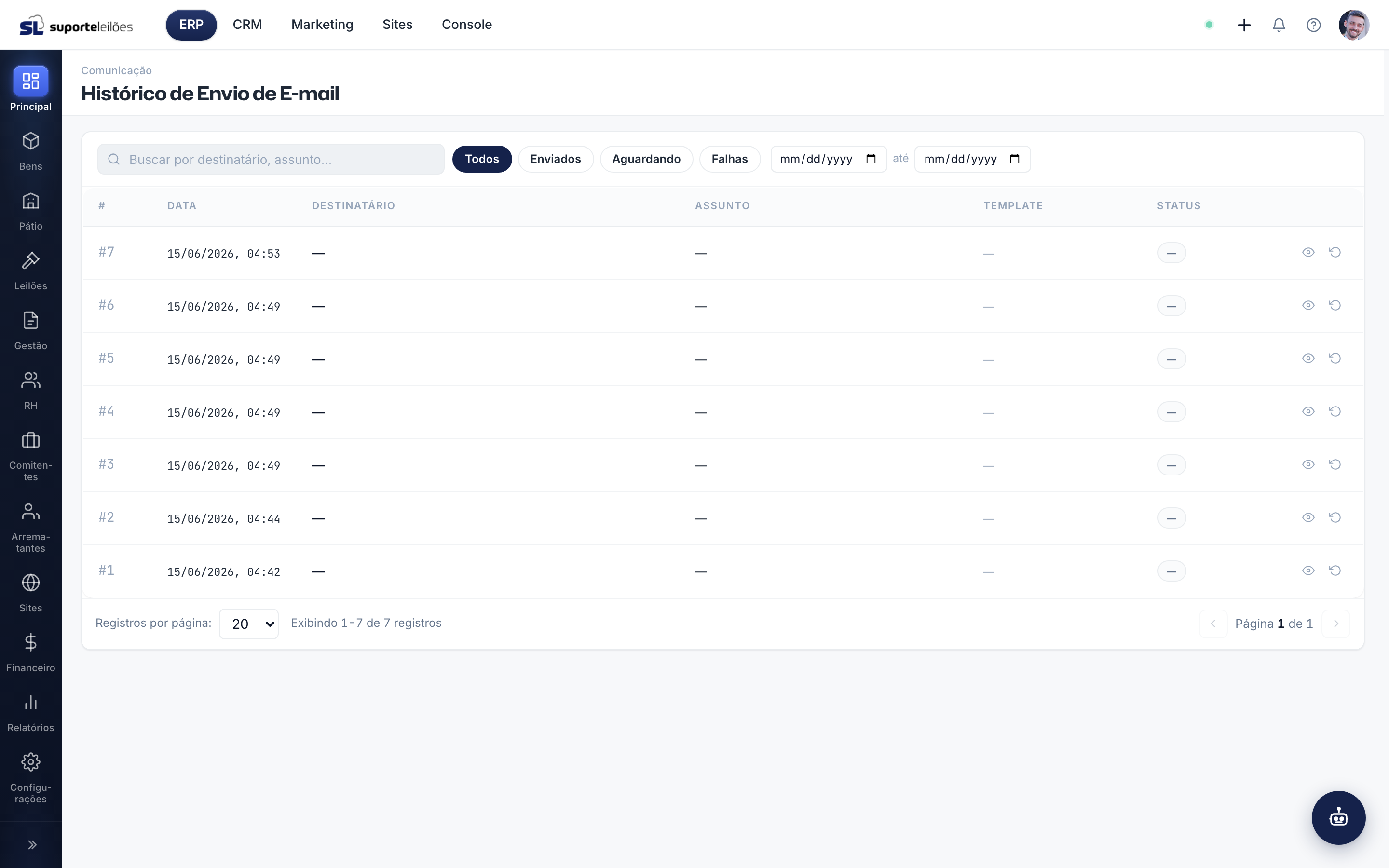1389x868 pixels.
Task: Go to Pátio in the sidebar
Action: tap(30, 211)
